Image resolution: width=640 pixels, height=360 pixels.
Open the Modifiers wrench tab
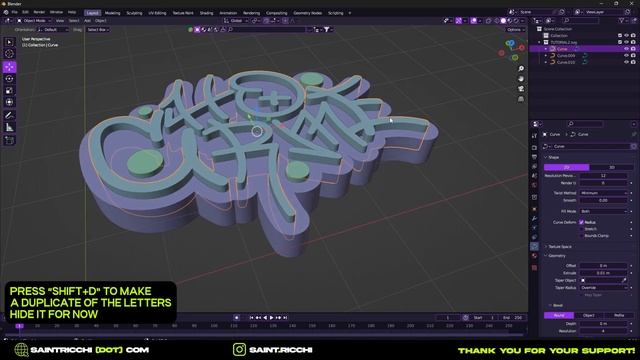pos(534,218)
